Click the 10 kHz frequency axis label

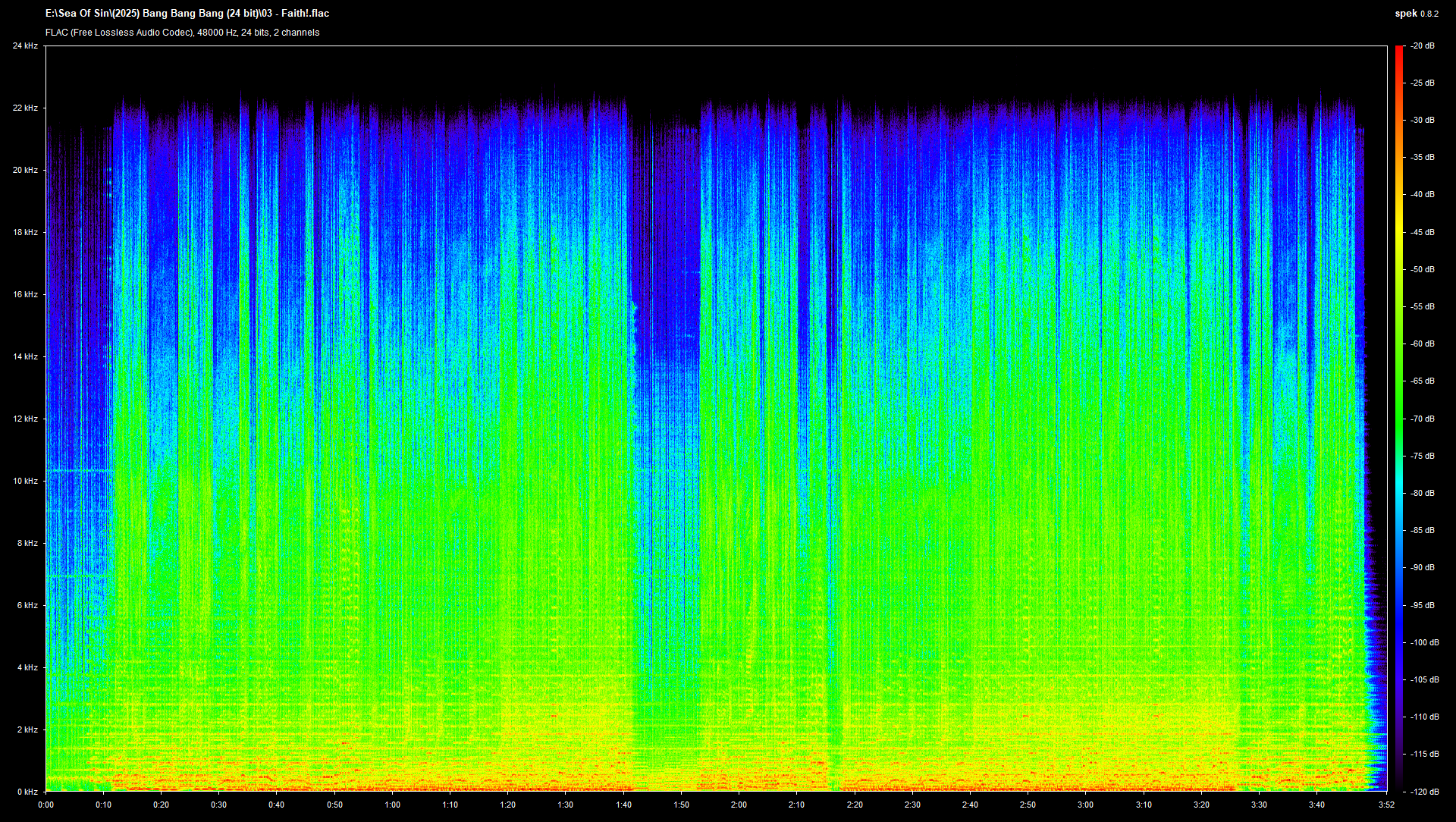pos(25,481)
